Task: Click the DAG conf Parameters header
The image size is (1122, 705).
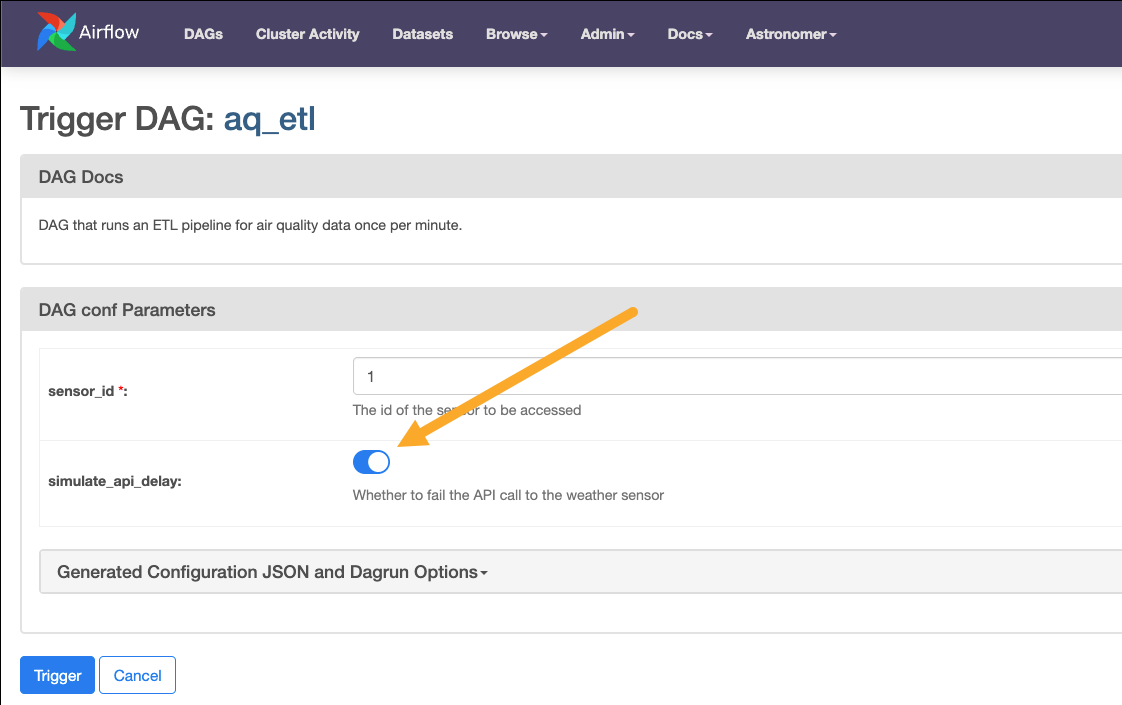Action: tap(128, 310)
